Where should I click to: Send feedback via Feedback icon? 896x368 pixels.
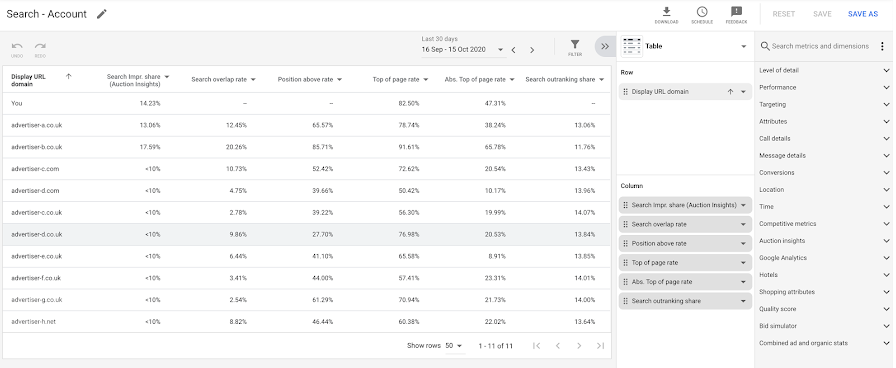(x=736, y=15)
